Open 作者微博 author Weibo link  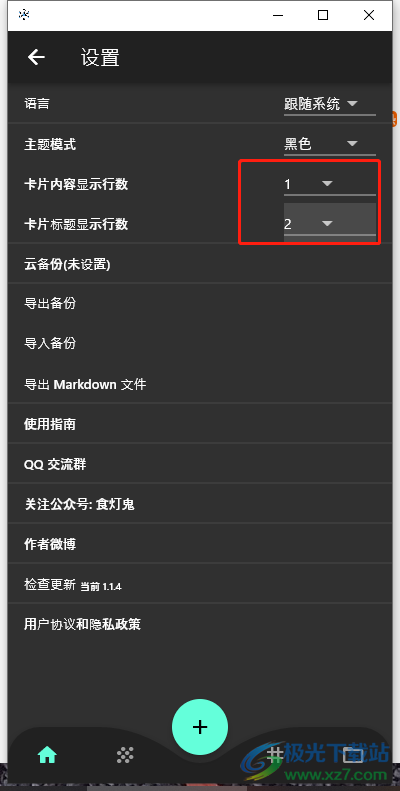pyautogui.click(x=200, y=544)
